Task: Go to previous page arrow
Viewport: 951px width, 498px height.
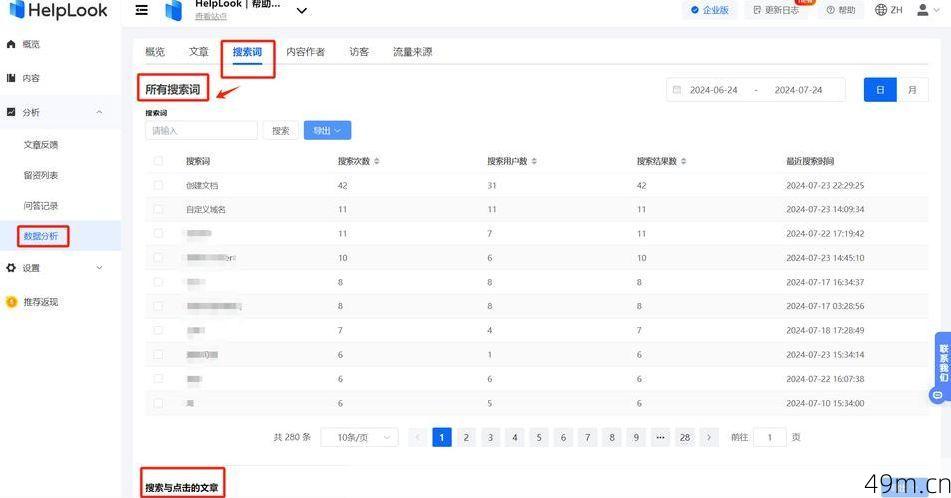Action: [418, 437]
